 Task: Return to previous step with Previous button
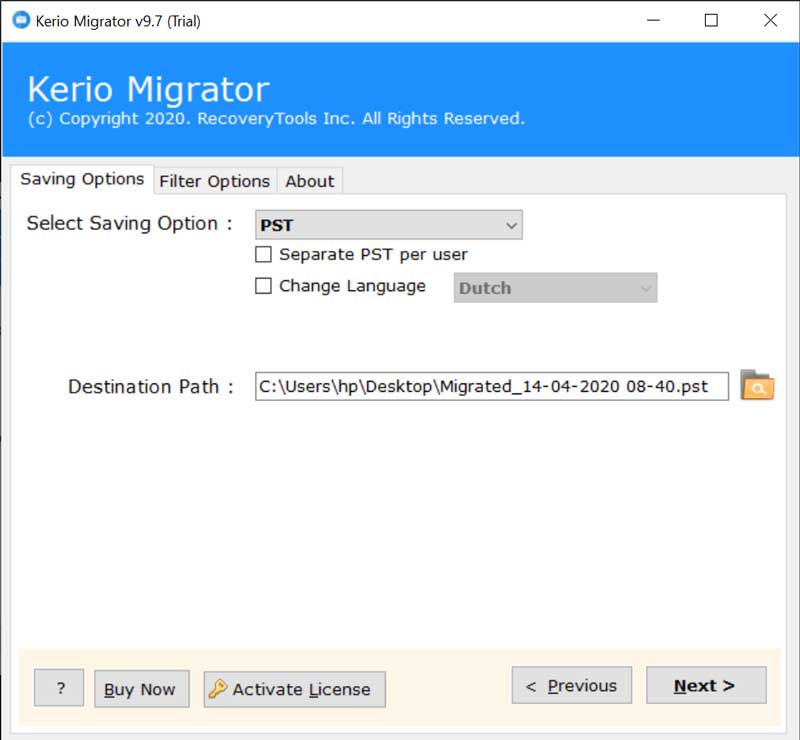coord(571,686)
